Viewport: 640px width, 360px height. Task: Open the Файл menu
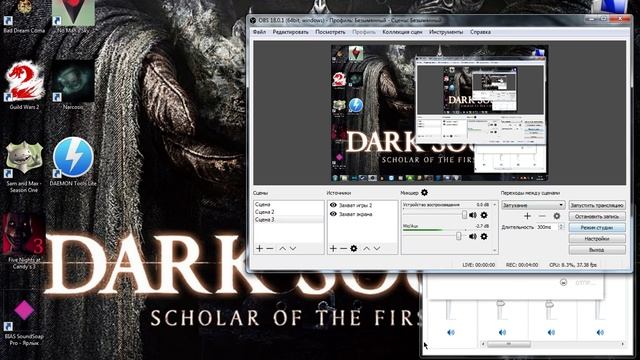(x=259, y=32)
